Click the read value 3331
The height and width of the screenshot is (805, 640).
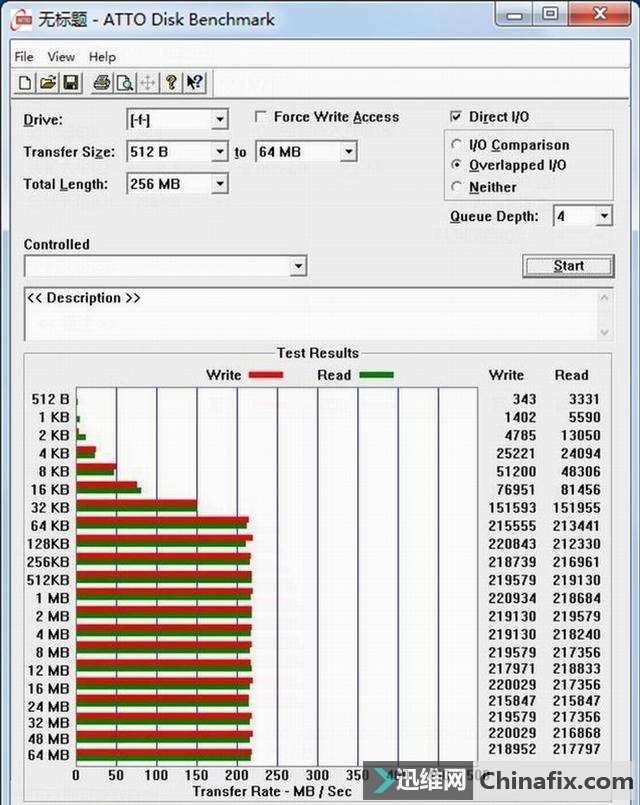tap(584, 399)
